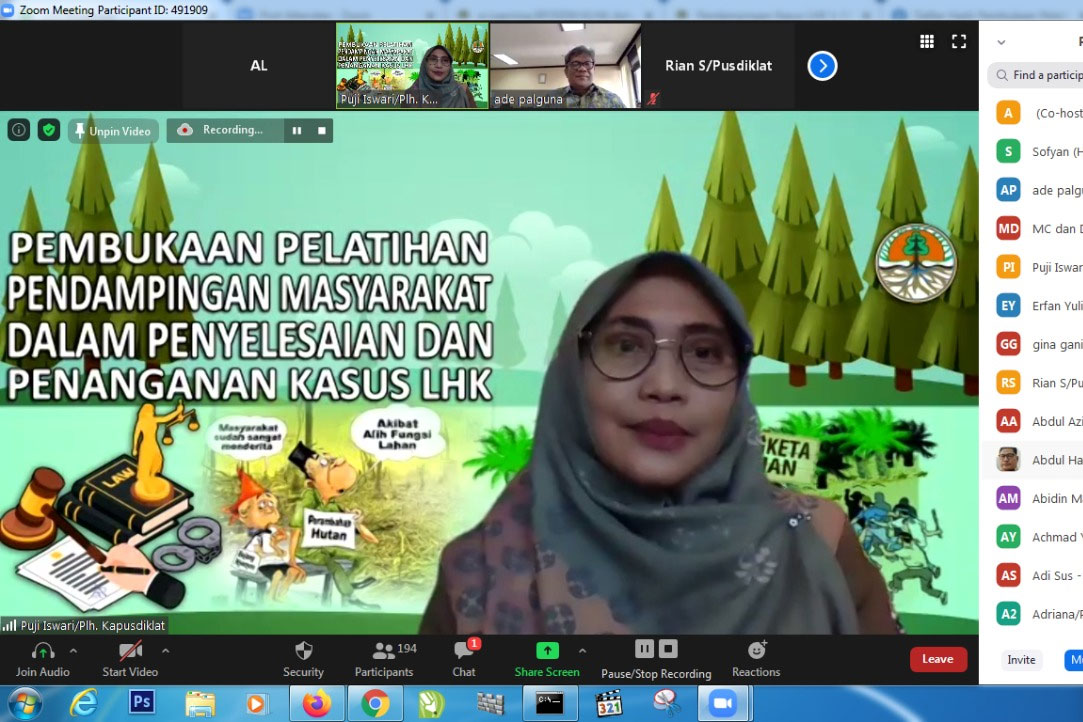The height and width of the screenshot is (722, 1083).
Task: Click the Invite button in participants panel
Action: click(1021, 660)
